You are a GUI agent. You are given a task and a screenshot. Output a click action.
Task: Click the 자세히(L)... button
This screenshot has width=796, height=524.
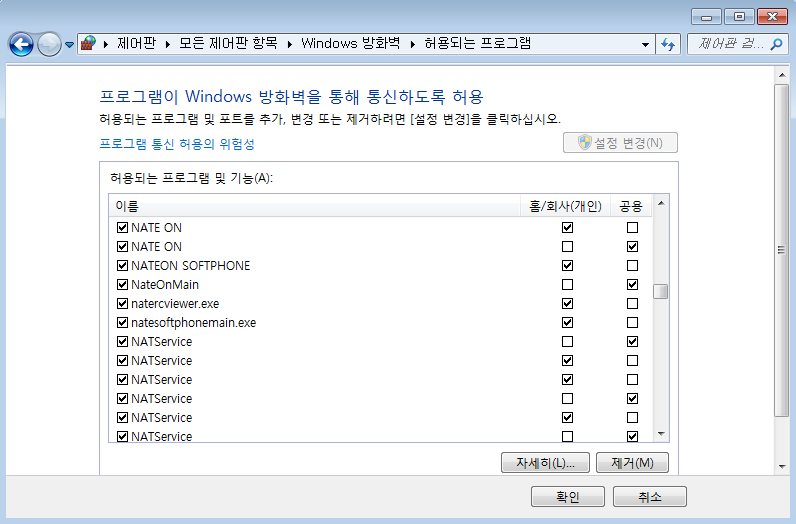point(545,463)
